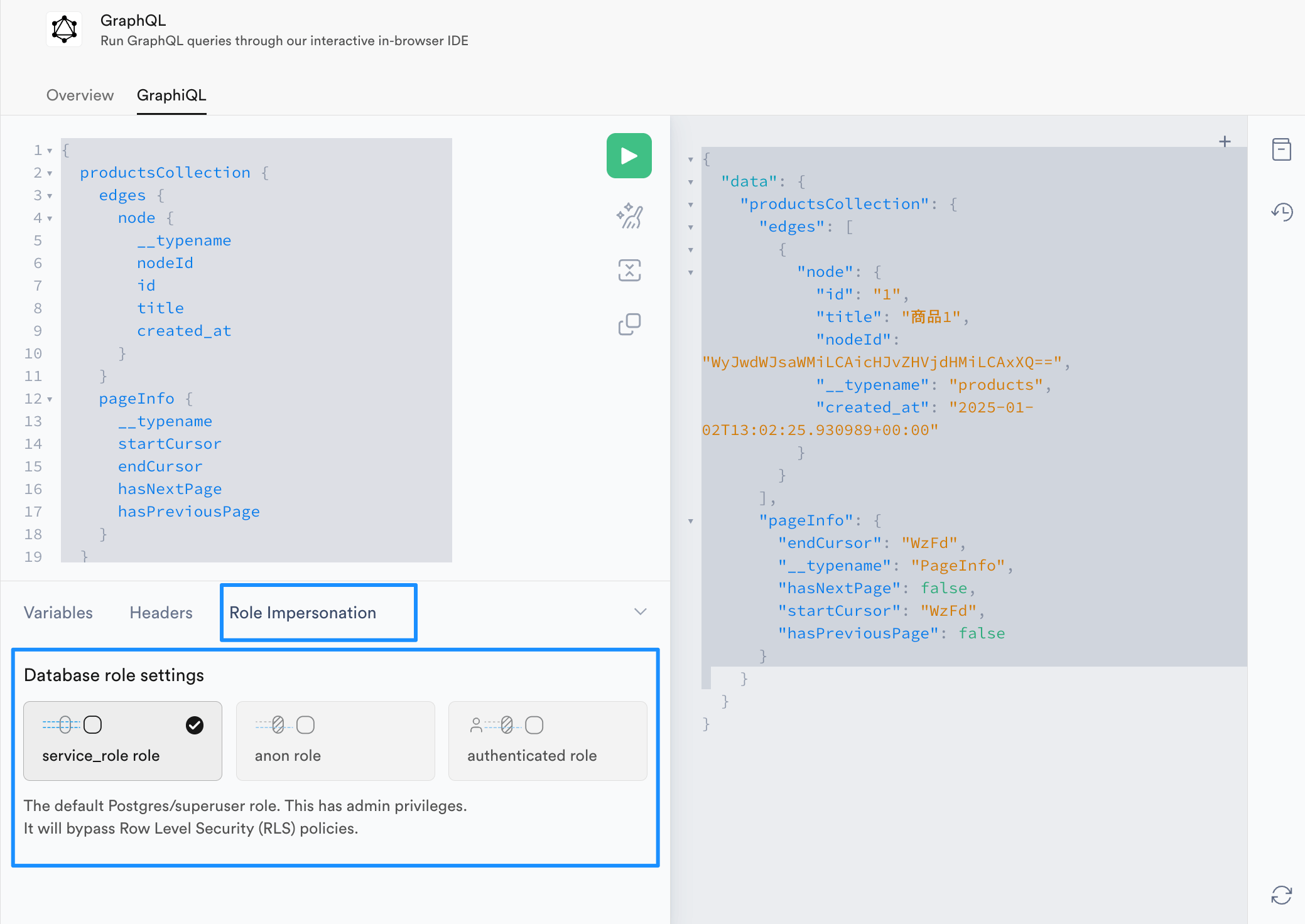Show the query history panel
The width and height of the screenshot is (1305, 924).
click(1281, 212)
